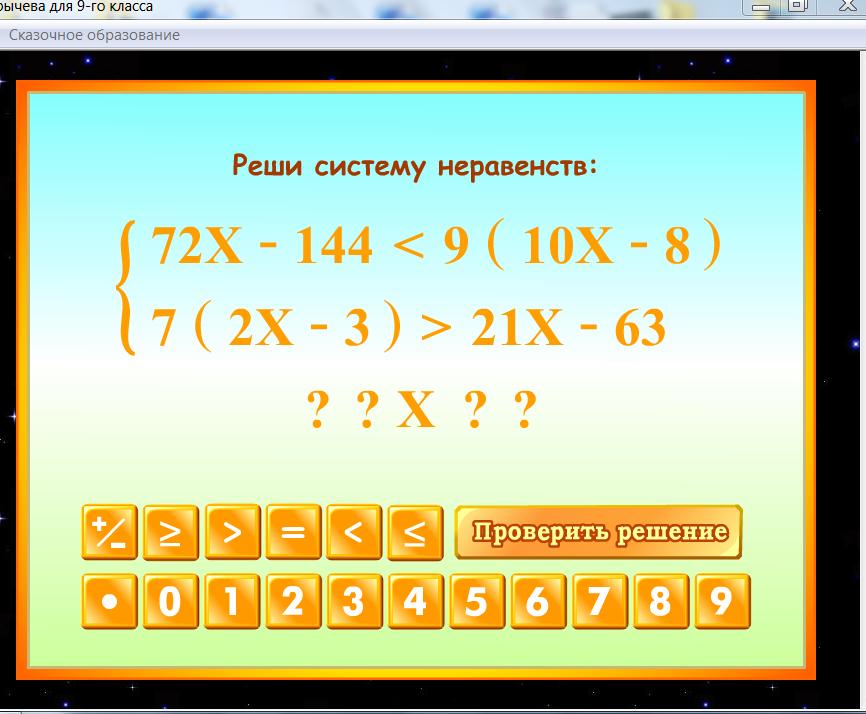Viewport: 866px width, 714px height.
Task: Click the Сказочное образование menu bar
Action: 94,35
